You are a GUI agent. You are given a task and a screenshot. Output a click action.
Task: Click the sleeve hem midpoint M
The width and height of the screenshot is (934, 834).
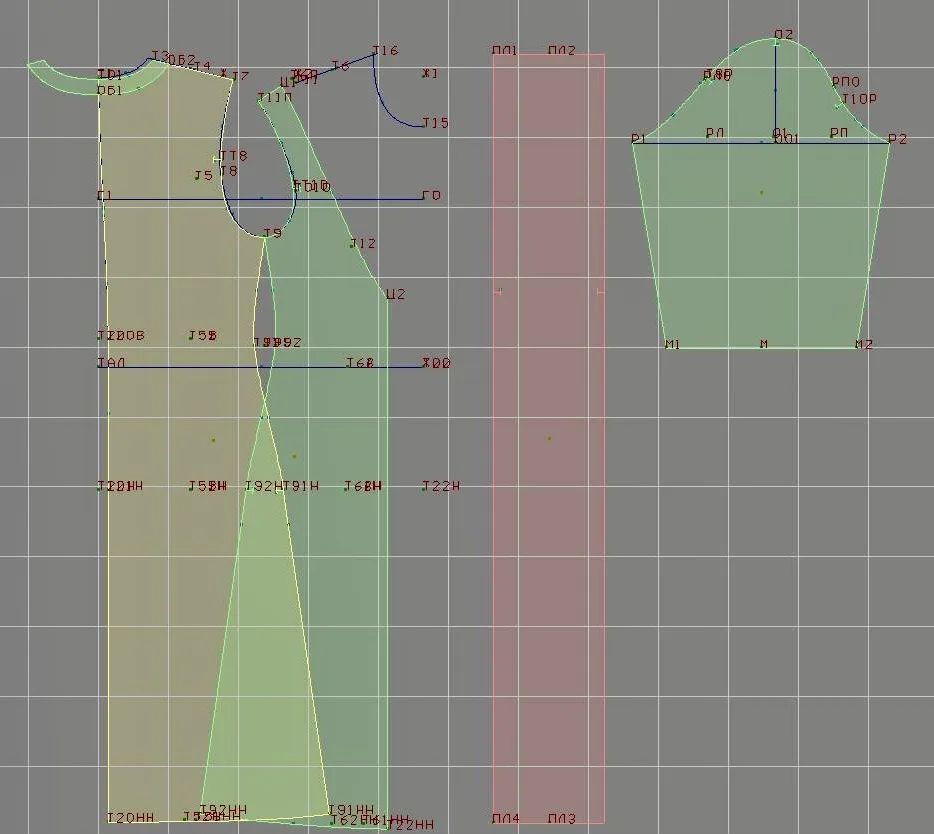click(x=763, y=347)
